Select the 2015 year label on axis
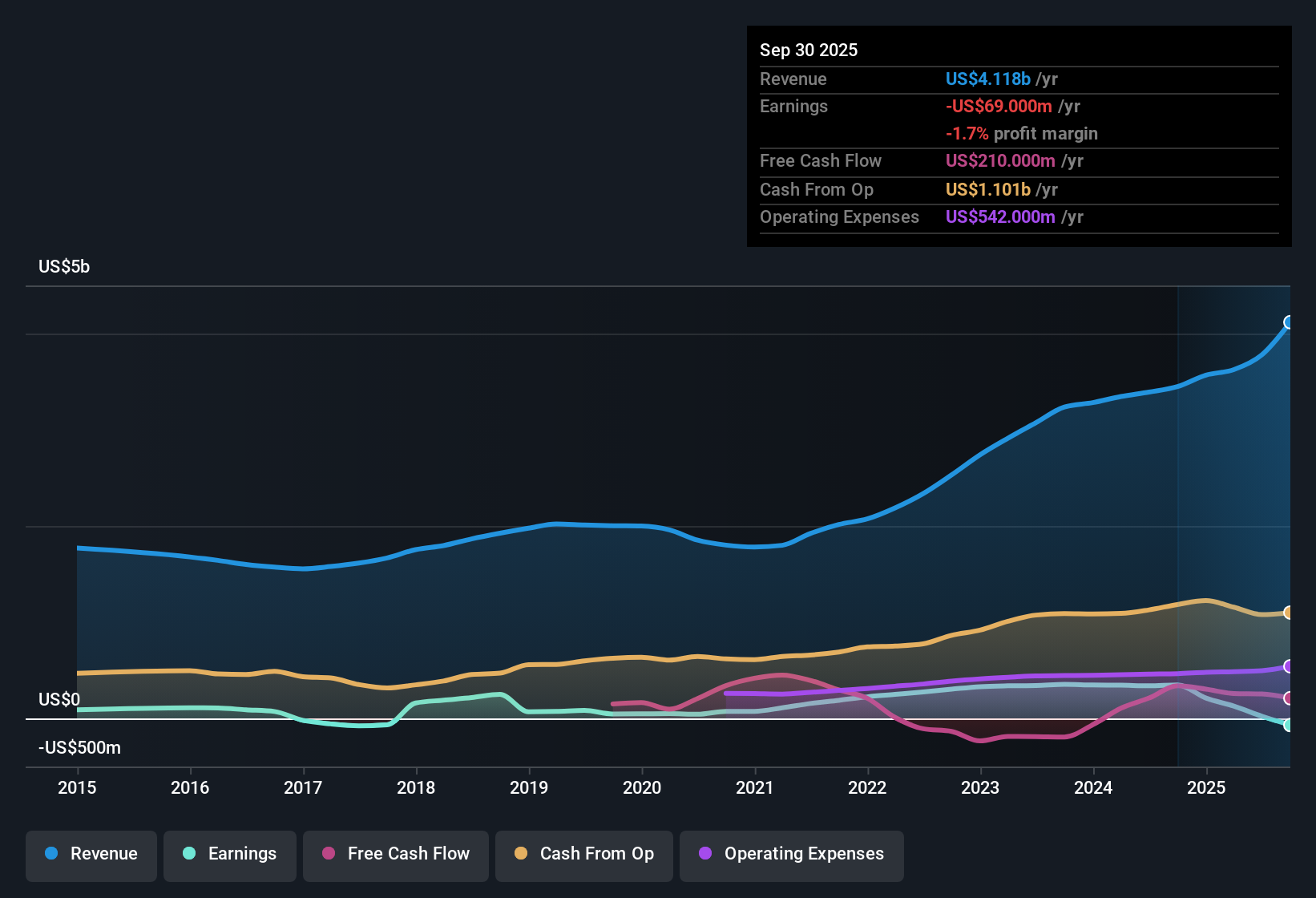Viewport: 1316px width, 898px height. (x=77, y=788)
